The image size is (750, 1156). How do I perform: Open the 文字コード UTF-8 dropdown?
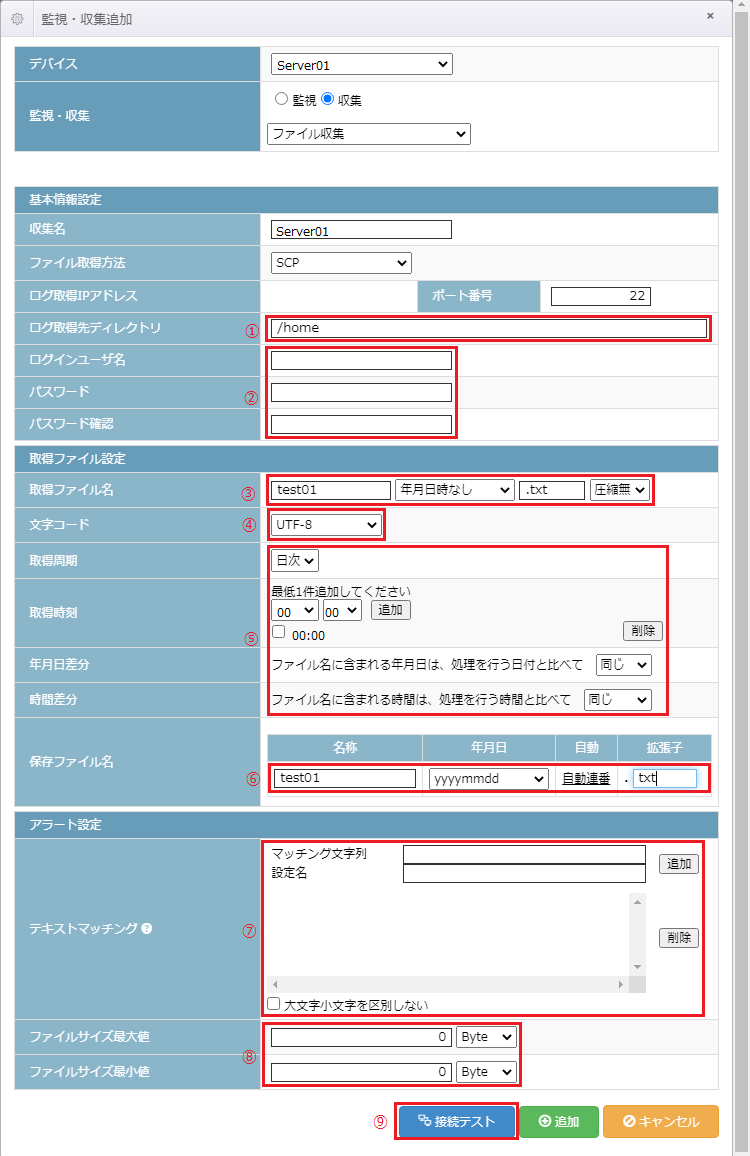coord(326,525)
